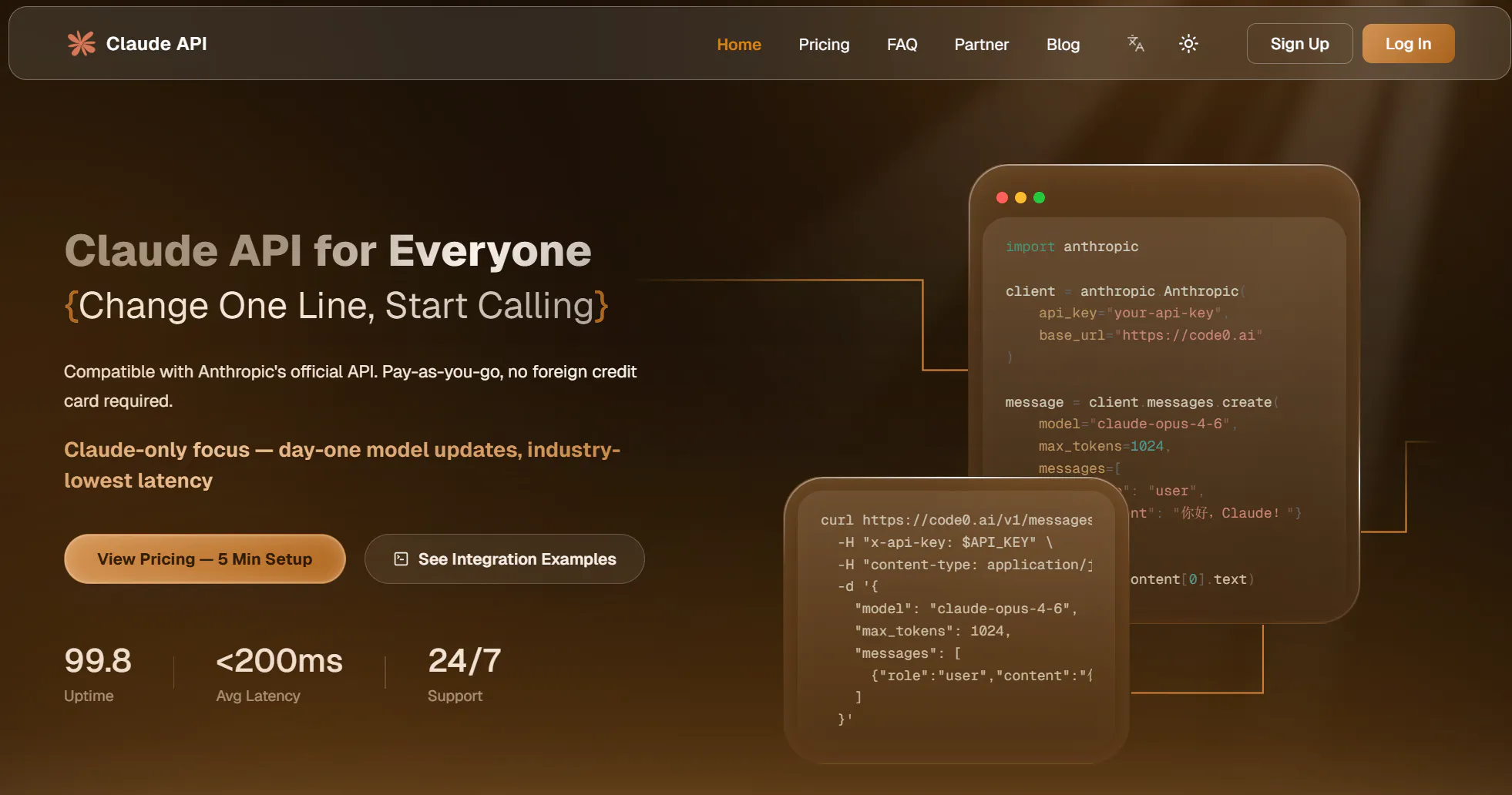
Task: Click the 'import anthropic' code line
Action: (1072, 247)
